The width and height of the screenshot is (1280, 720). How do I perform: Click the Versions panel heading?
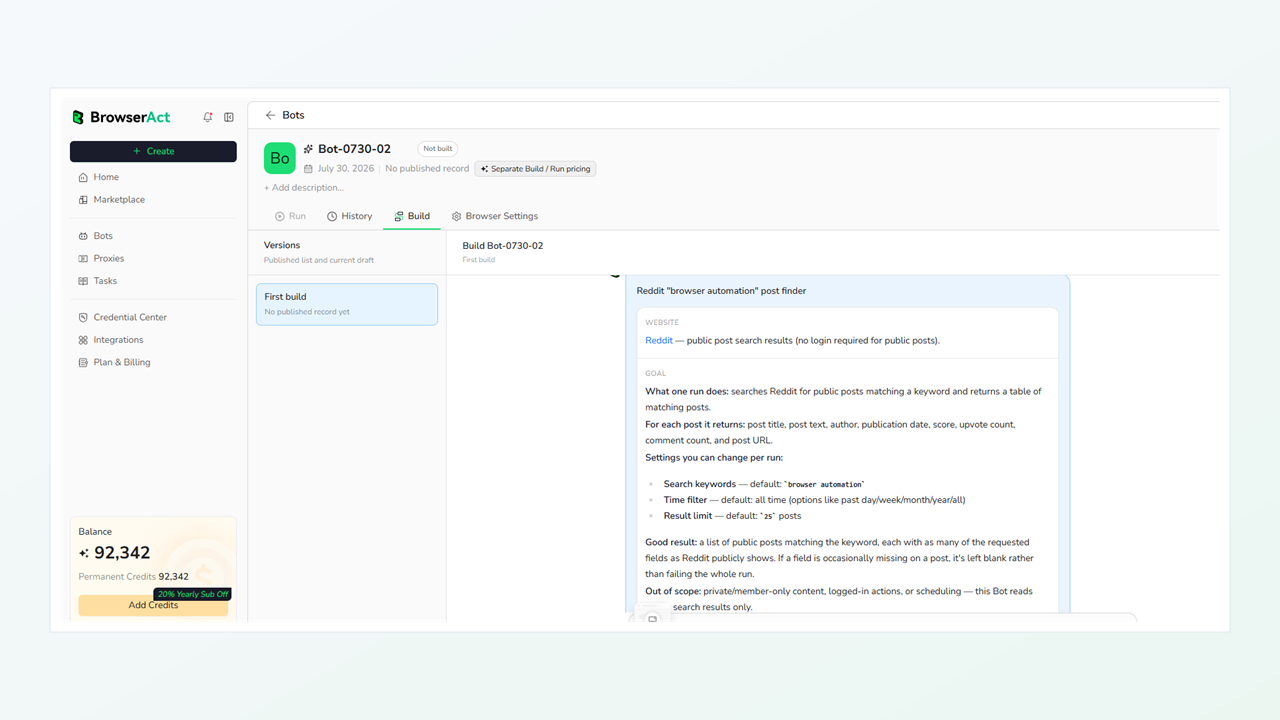pos(282,245)
